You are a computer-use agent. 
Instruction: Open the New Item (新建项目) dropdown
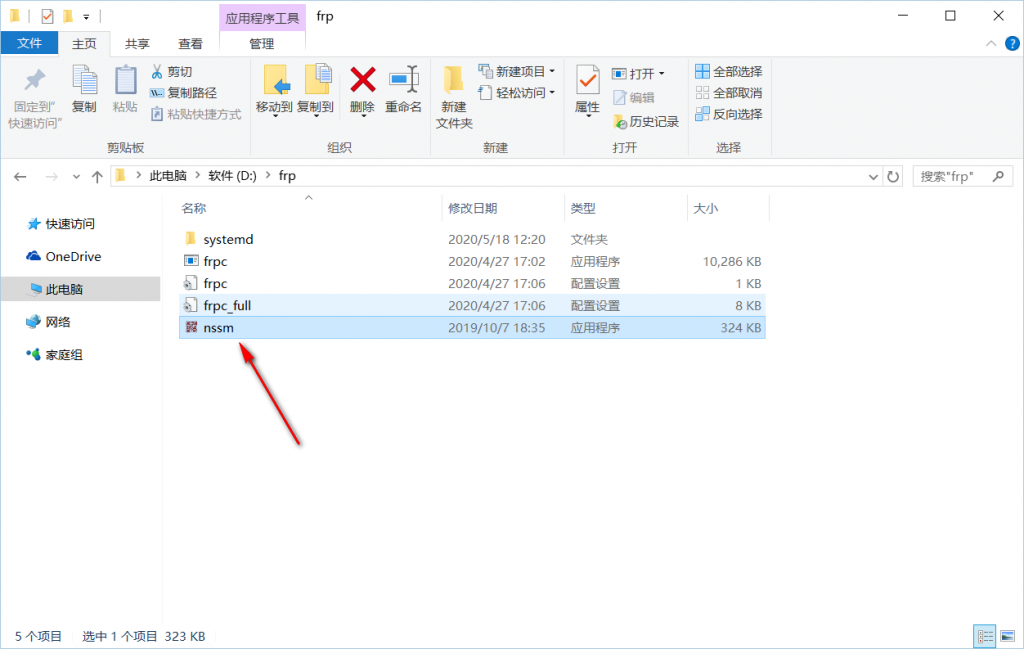(517, 72)
